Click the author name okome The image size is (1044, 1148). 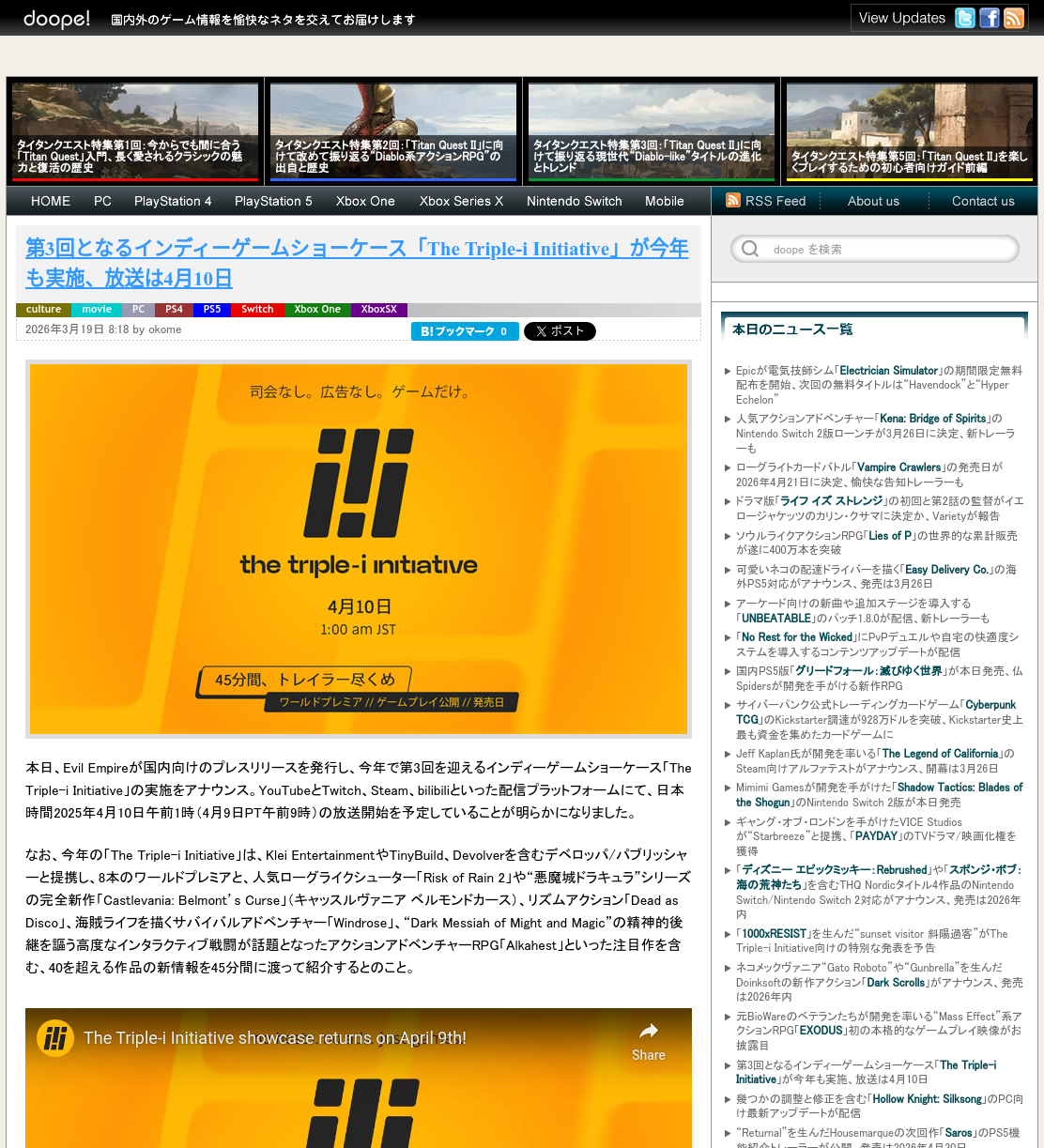[165, 329]
